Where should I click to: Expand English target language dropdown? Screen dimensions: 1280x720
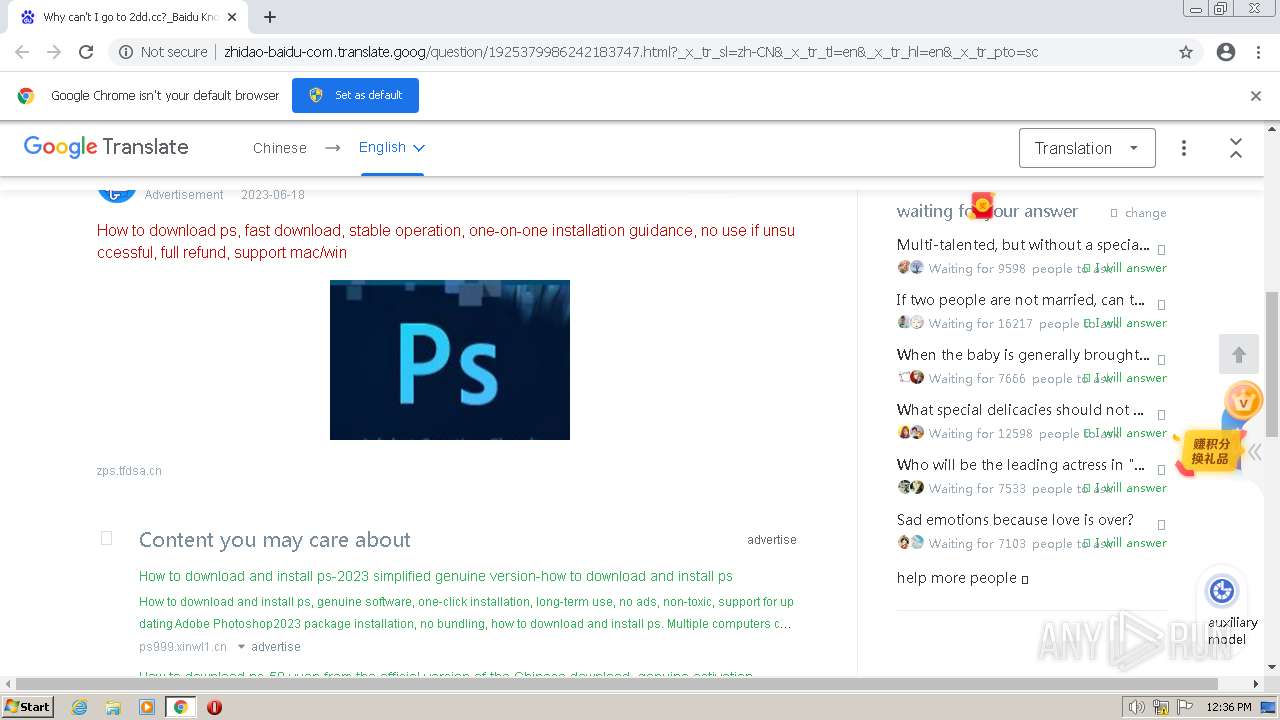point(392,147)
